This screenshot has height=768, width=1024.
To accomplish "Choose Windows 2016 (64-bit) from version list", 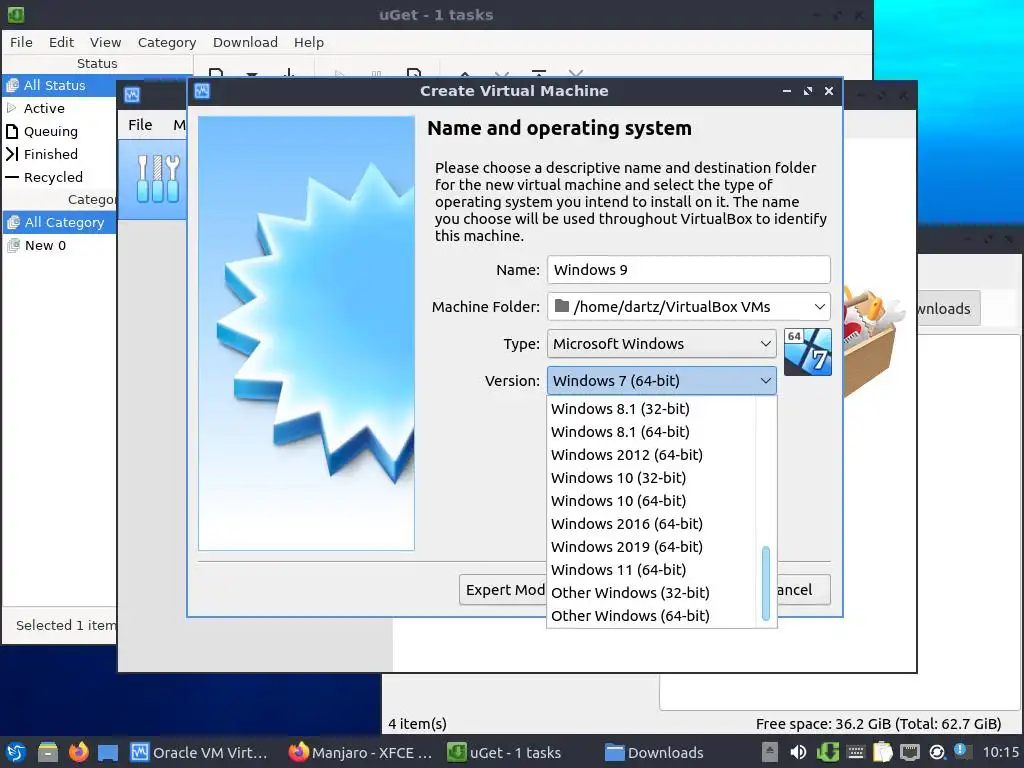I will click(x=651, y=524).
